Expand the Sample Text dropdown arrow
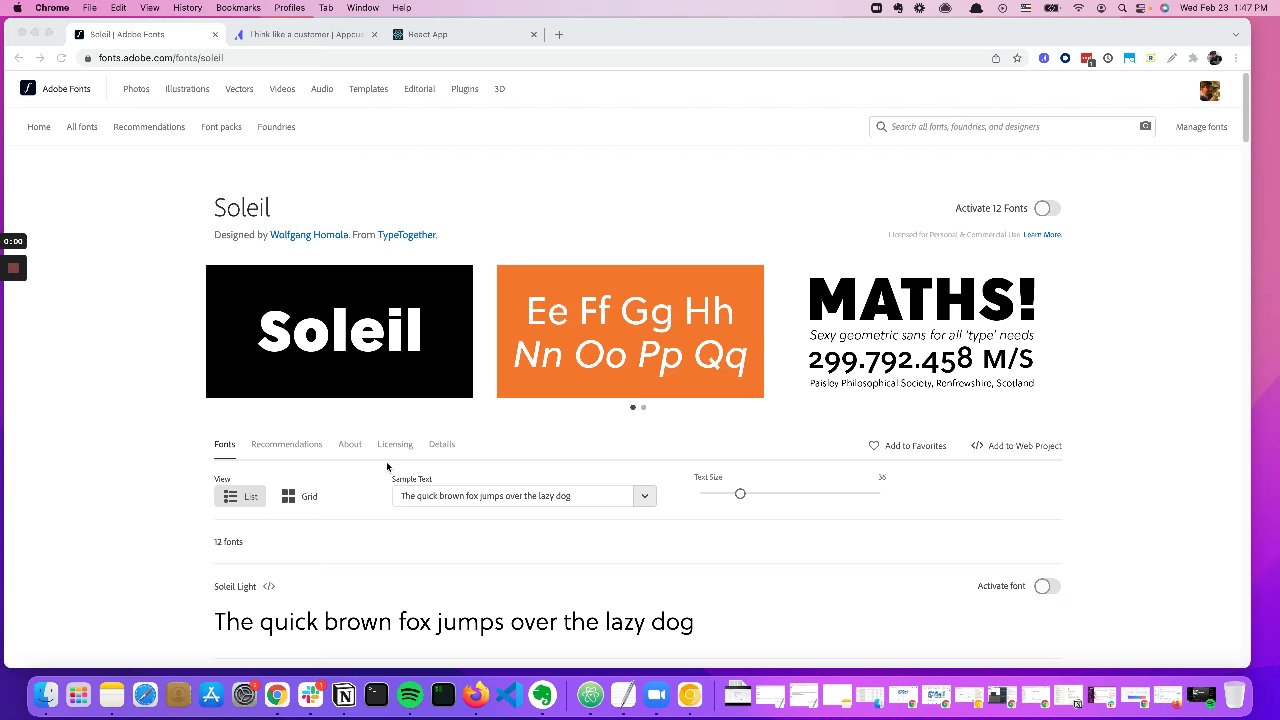Viewport: 1280px width, 720px height. [644, 496]
